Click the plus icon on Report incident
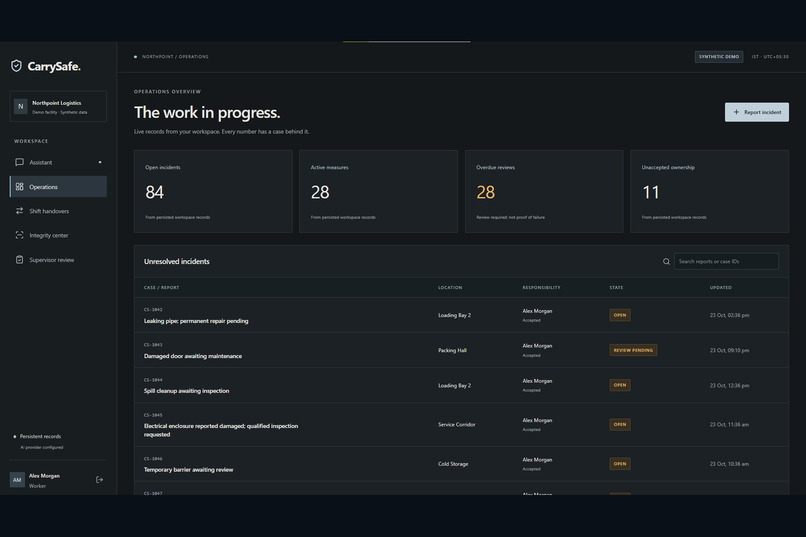This screenshot has width=806, height=537. coord(736,112)
